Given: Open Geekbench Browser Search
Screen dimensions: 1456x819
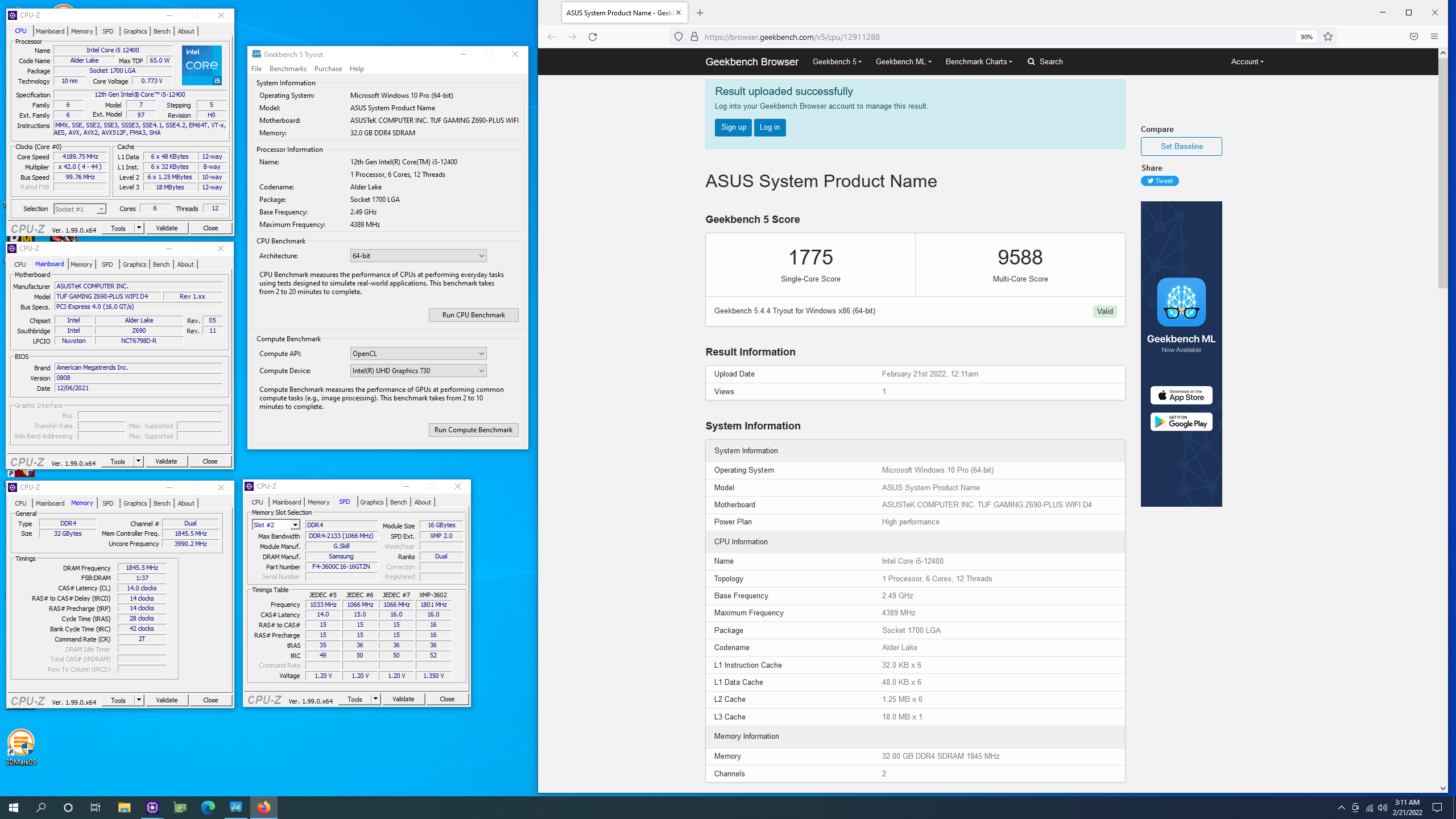Looking at the screenshot, I should [x=1045, y=61].
